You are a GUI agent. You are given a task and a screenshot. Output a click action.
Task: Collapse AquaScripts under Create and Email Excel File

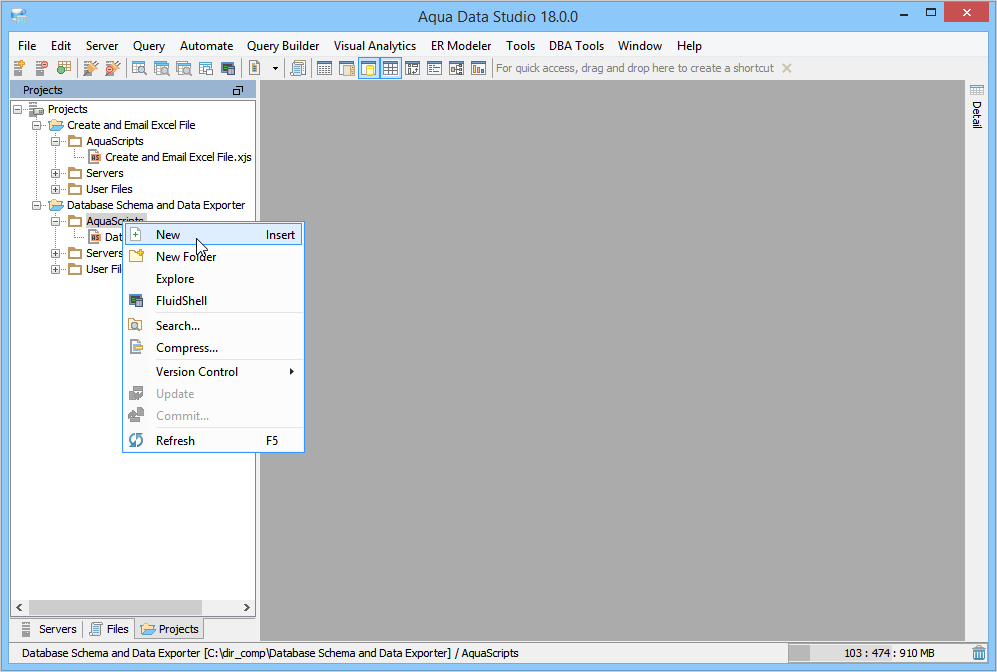click(x=55, y=141)
